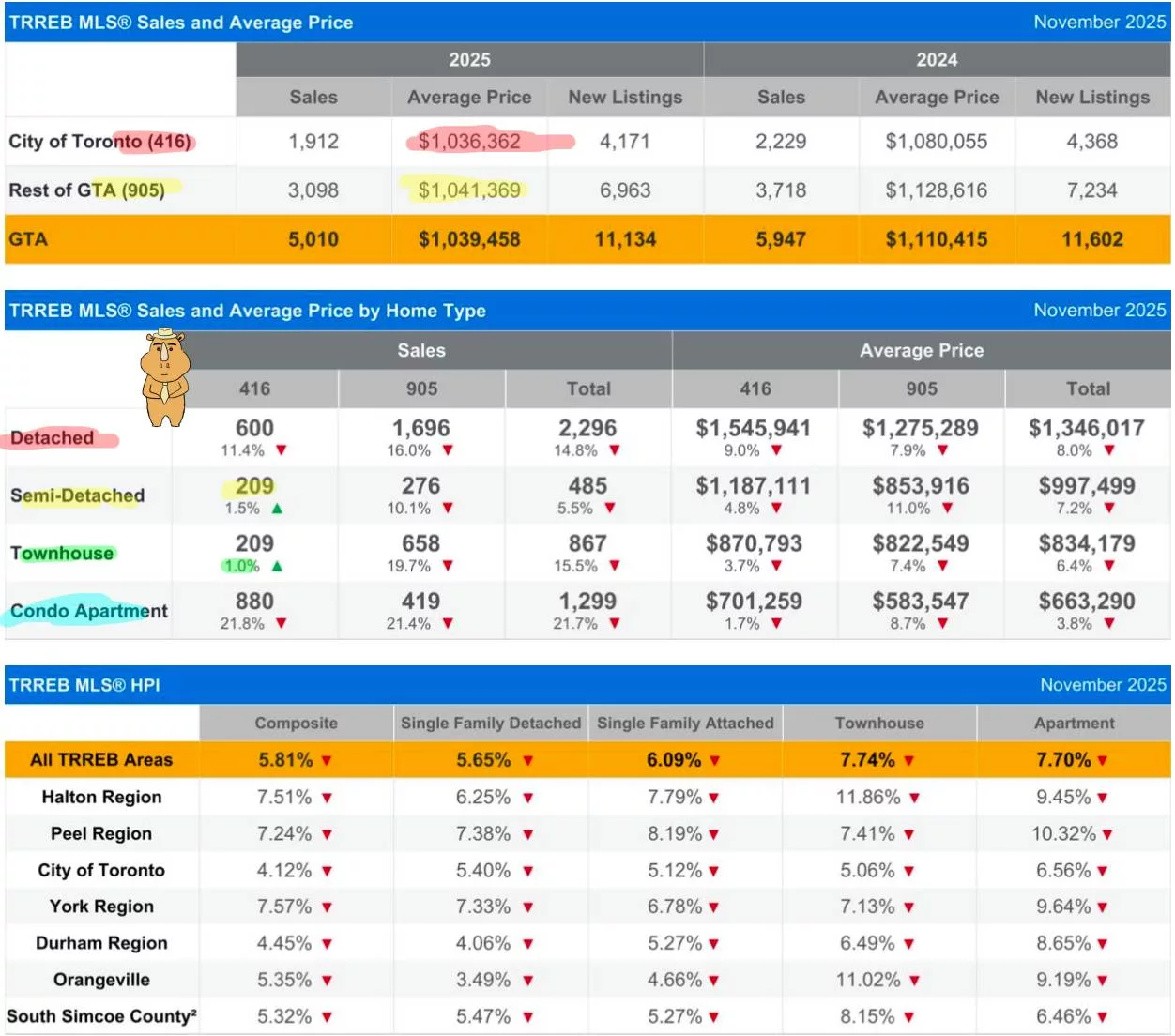1175x1036 pixels.
Task: Select the City of Toronto (416) row label
Action: (x=99, y=142)
